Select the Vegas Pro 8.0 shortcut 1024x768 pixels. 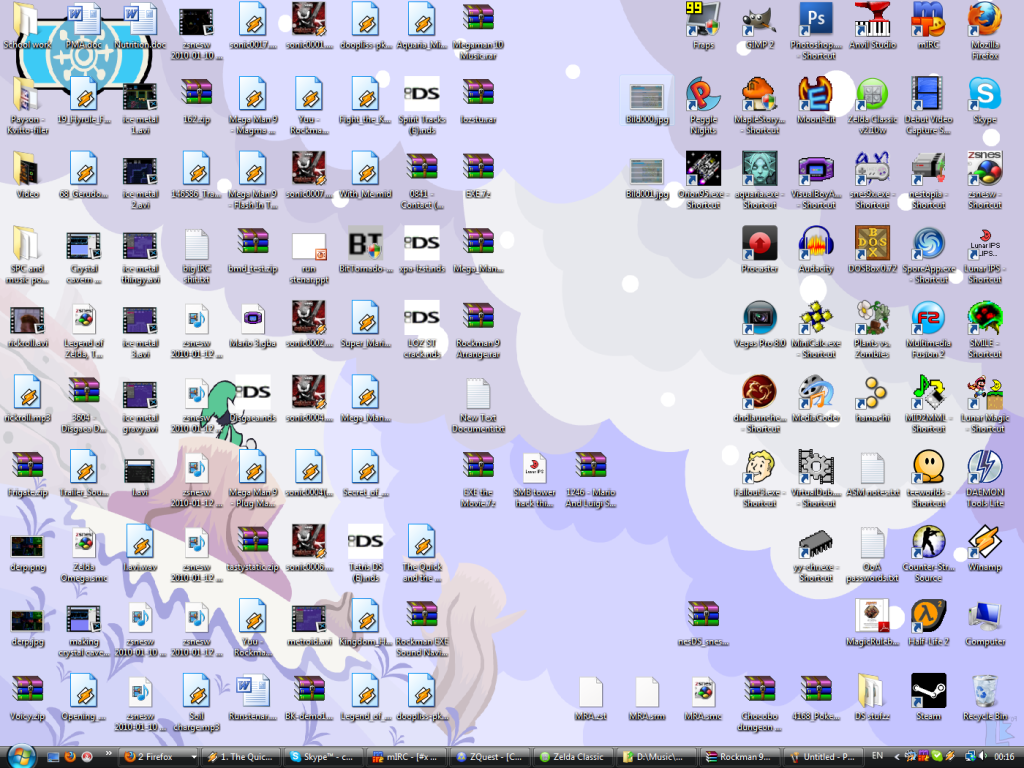pyautogui.click(x=759, y=319)
